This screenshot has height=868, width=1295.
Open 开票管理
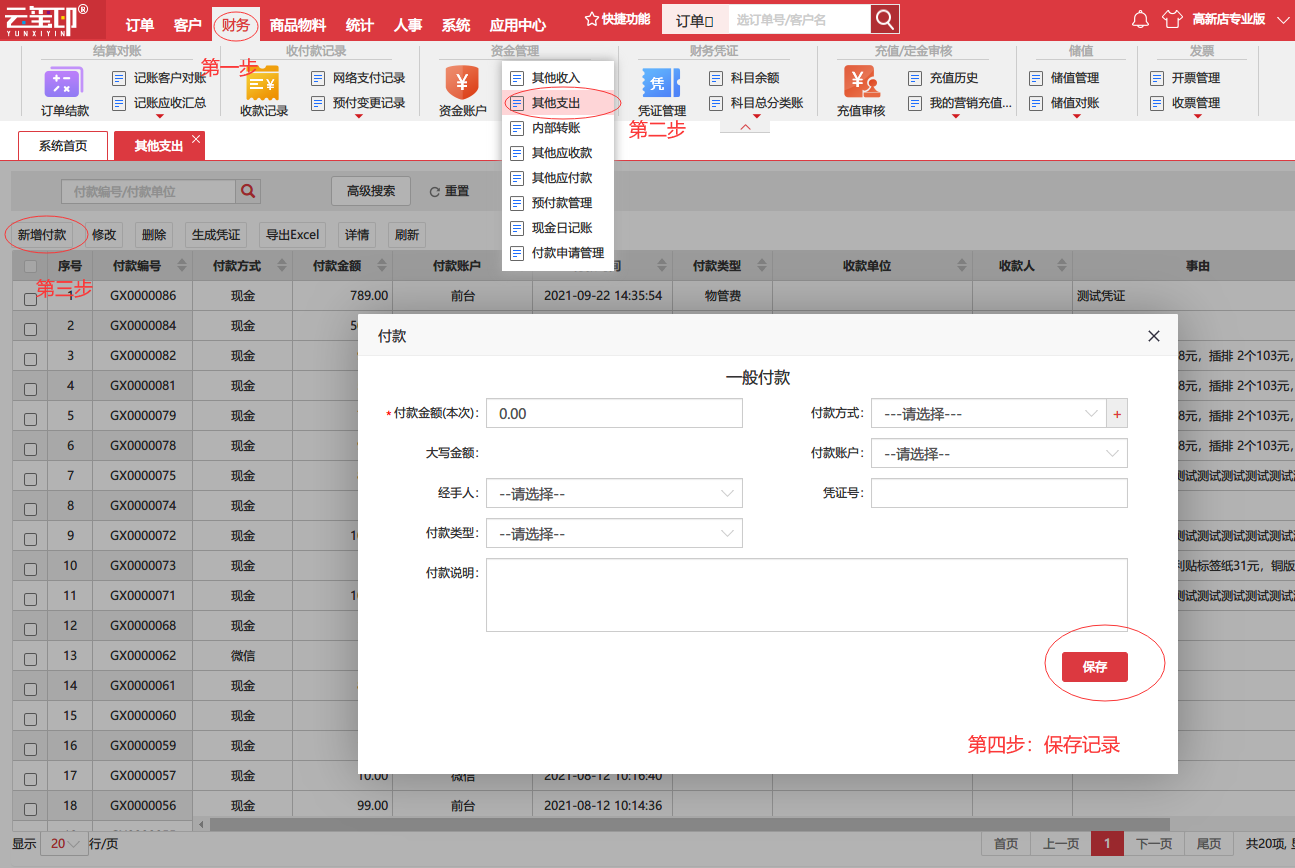(x=1185, y=78)
